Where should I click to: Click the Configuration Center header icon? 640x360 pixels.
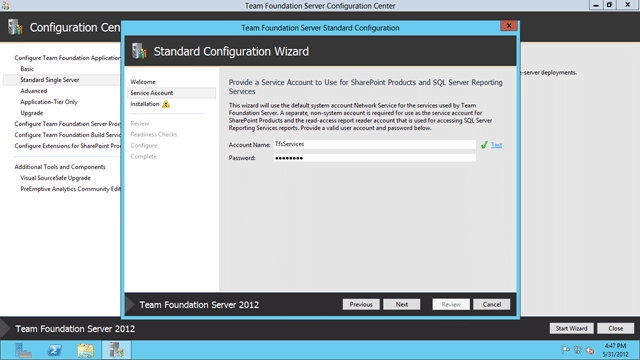pos(16,27)
